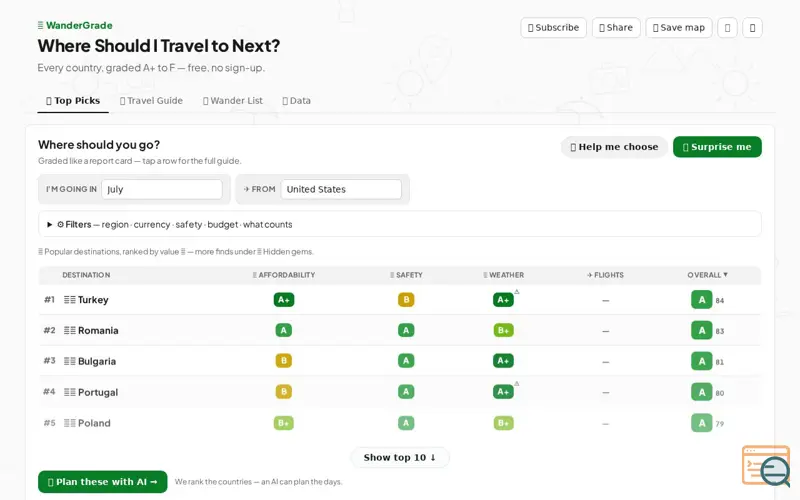This screenshot has height=500, width=800.
Task: Click Turkey's A+ affordability grade badge
Action: coord(284,300)
